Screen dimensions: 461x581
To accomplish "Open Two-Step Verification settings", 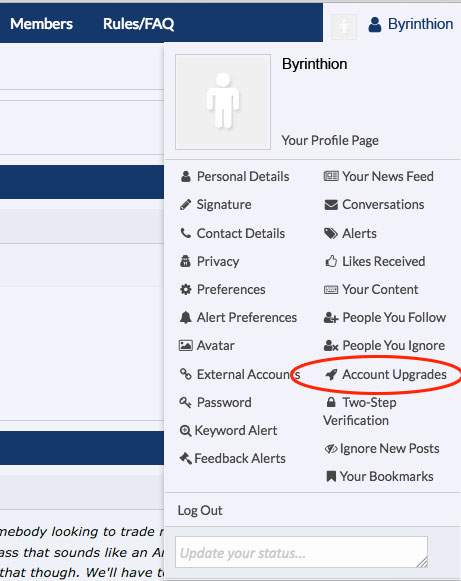I will pyautogui.click(x=360, y=411).
